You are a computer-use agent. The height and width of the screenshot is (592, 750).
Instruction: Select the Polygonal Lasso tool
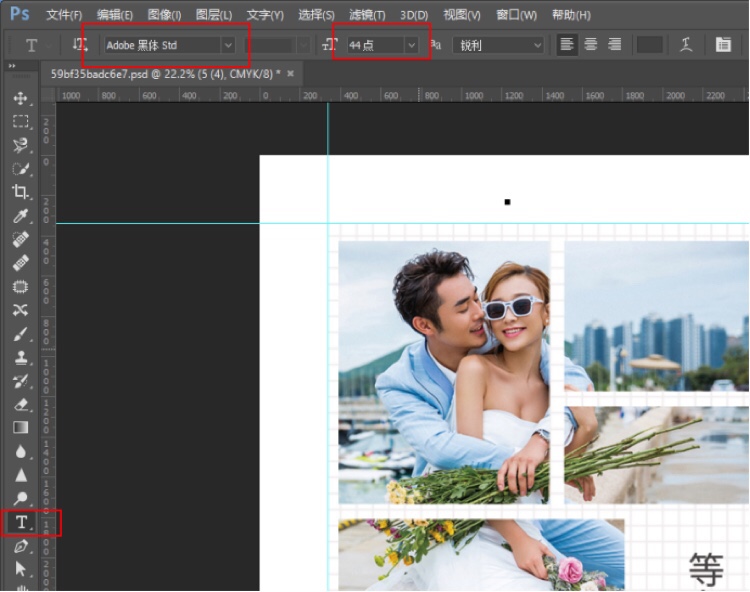point(20,145)
